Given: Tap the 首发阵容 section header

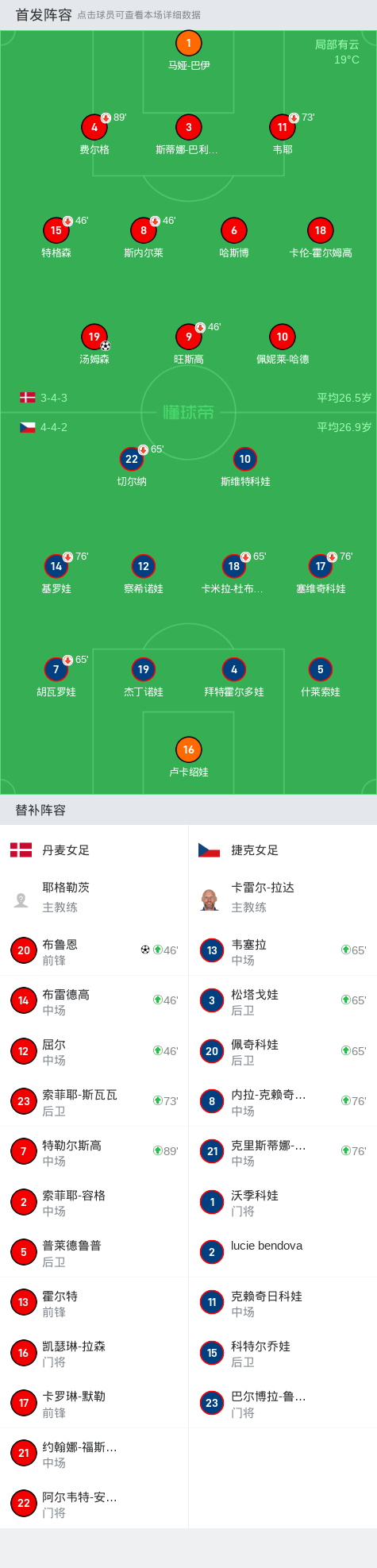Looking at the screenshot, I should click(44, 15).
